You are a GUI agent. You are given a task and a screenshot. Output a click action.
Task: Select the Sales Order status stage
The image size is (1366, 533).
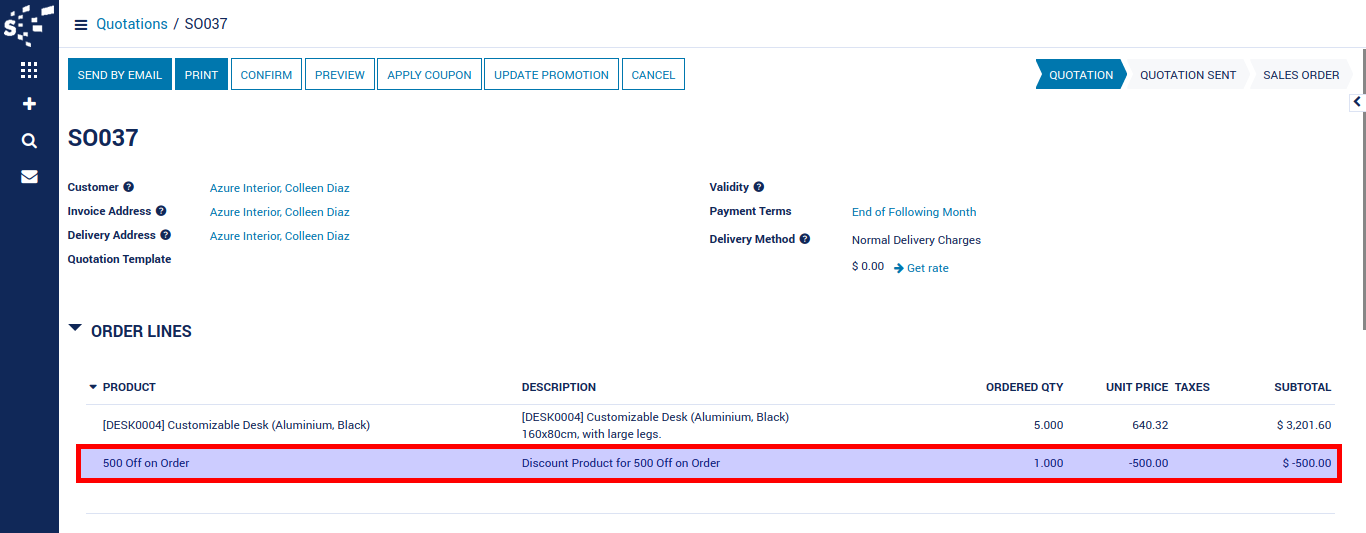click(x=1300, y=75)
